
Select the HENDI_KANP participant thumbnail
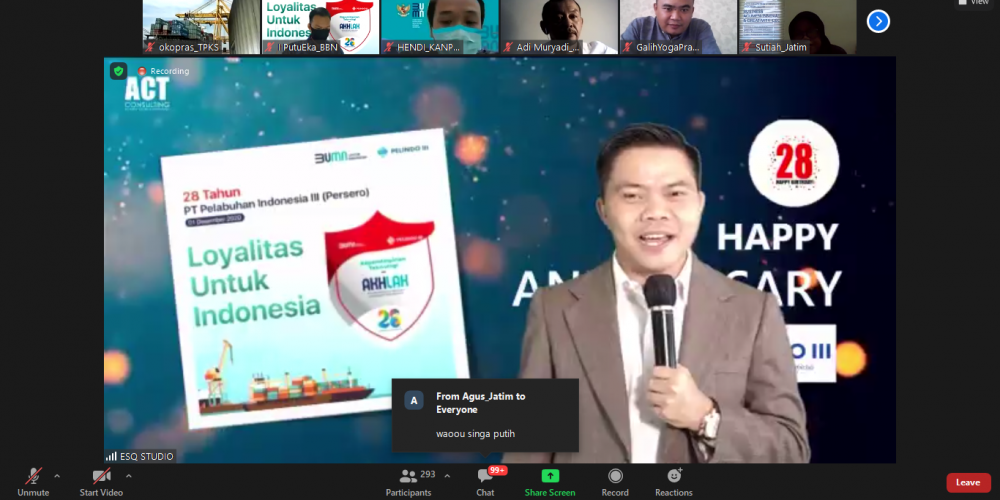coord(440,27)
